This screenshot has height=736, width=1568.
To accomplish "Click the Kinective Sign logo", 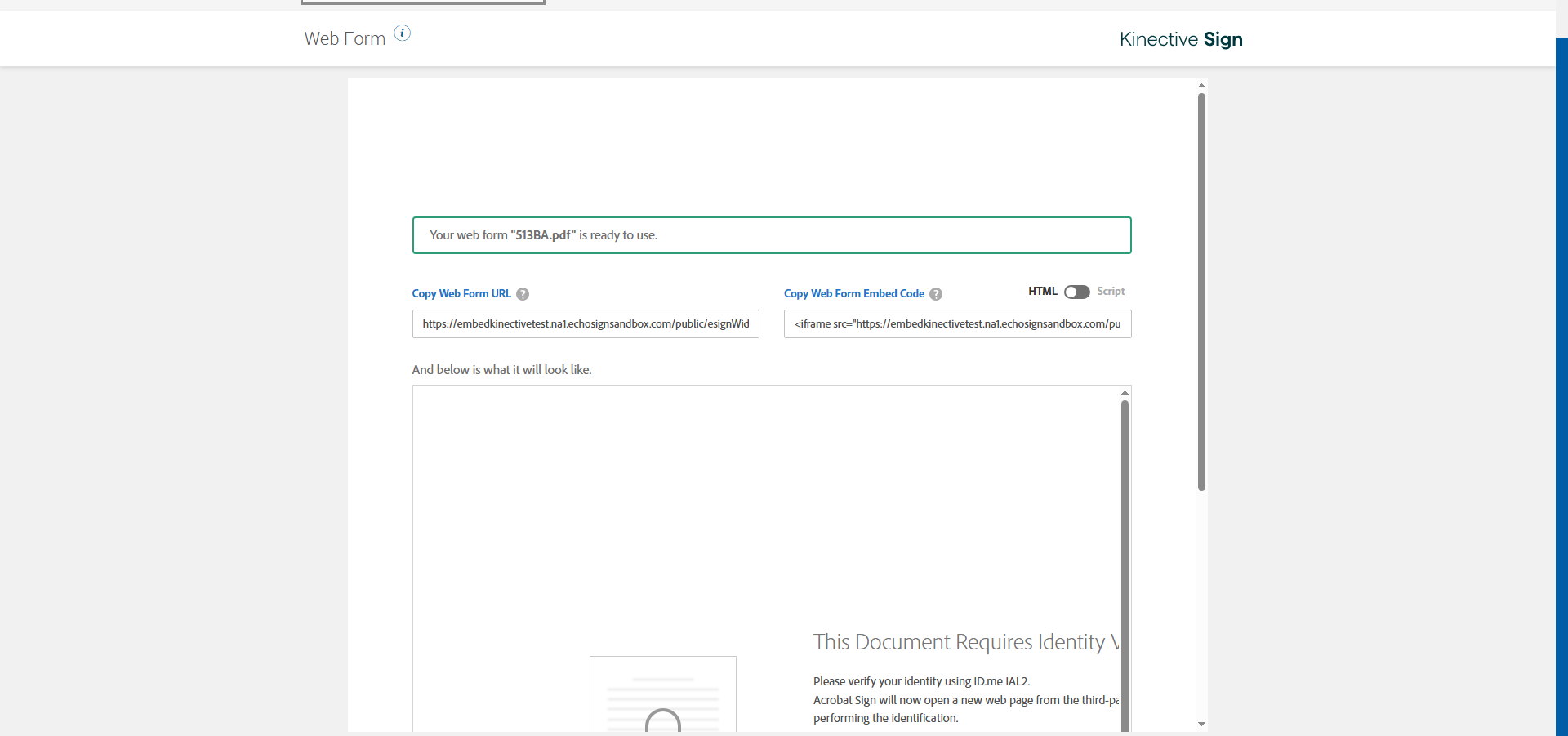I will [x=1181, y=39].
